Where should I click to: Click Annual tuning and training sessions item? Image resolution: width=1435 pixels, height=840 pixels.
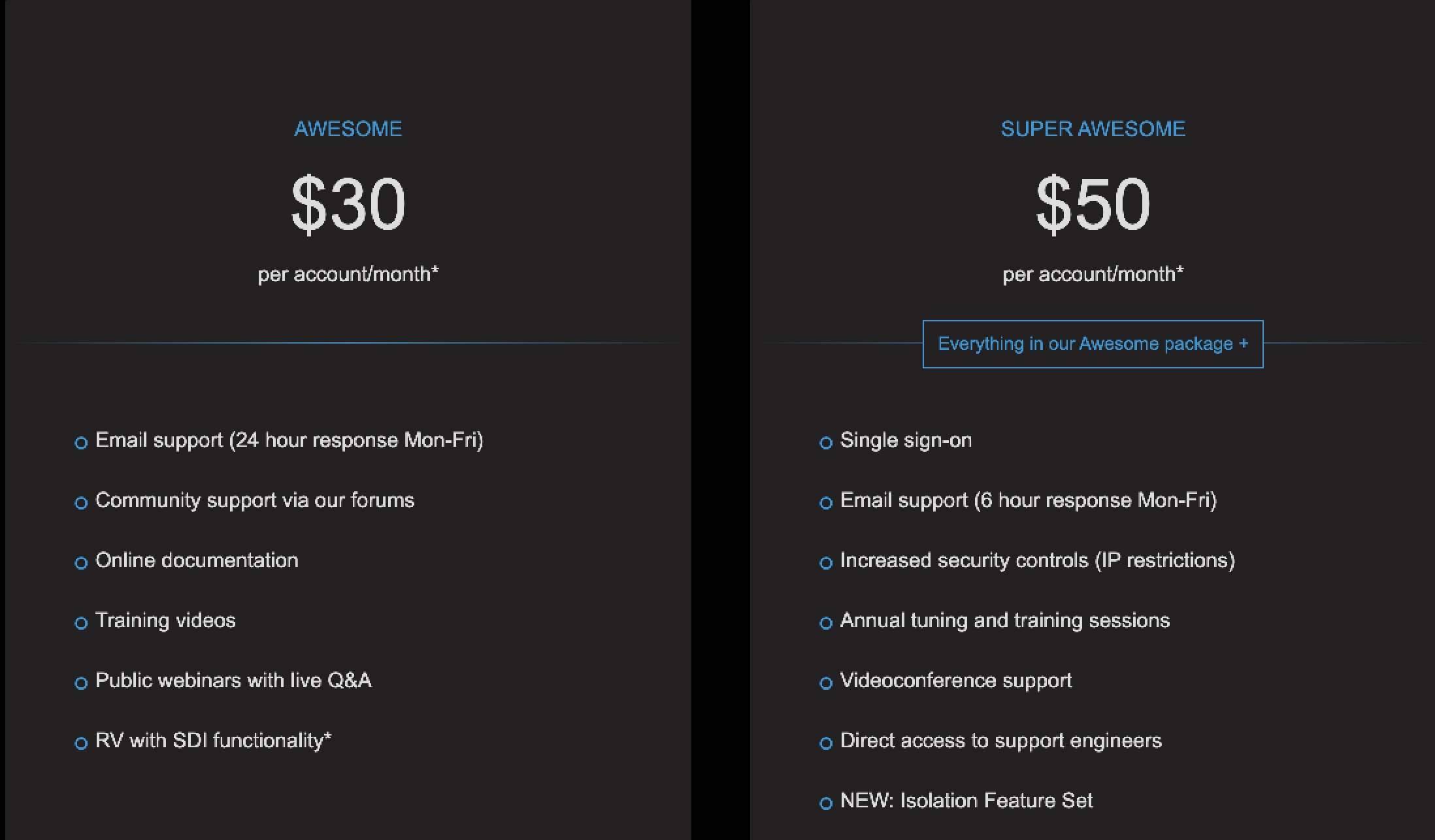tap(1005, 621)
